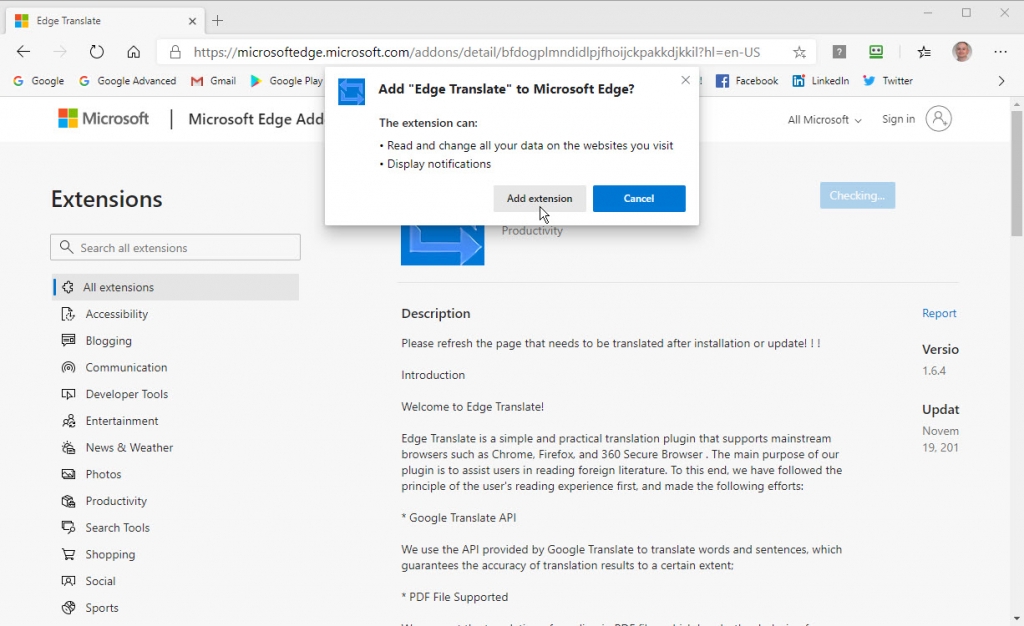The height and width of the screenshot is (626, 1024).
Task: Open the Search Tools category
Action: [x=118, y=527]
